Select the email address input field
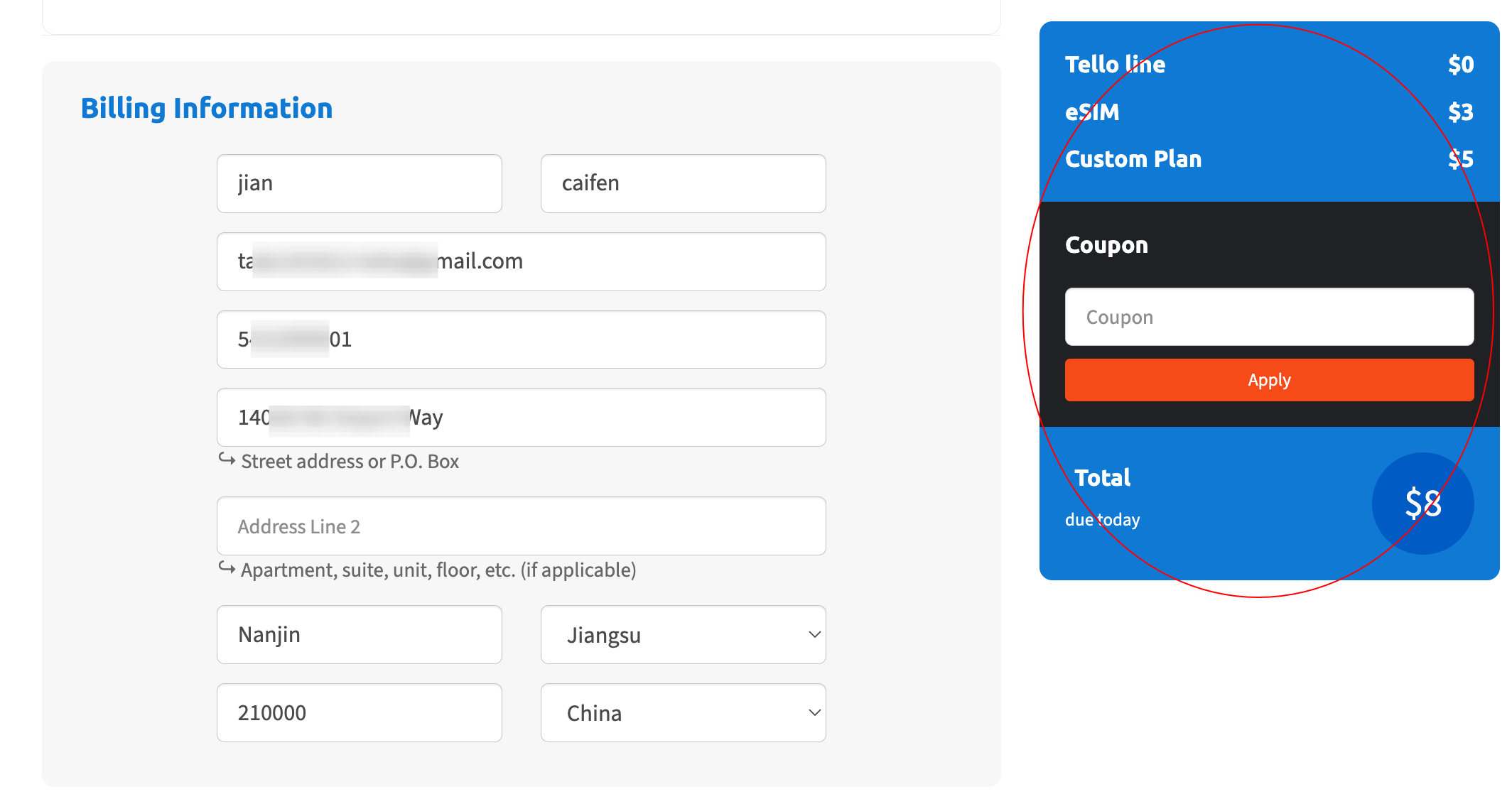The image size is (1512, 804). point(520,261)
